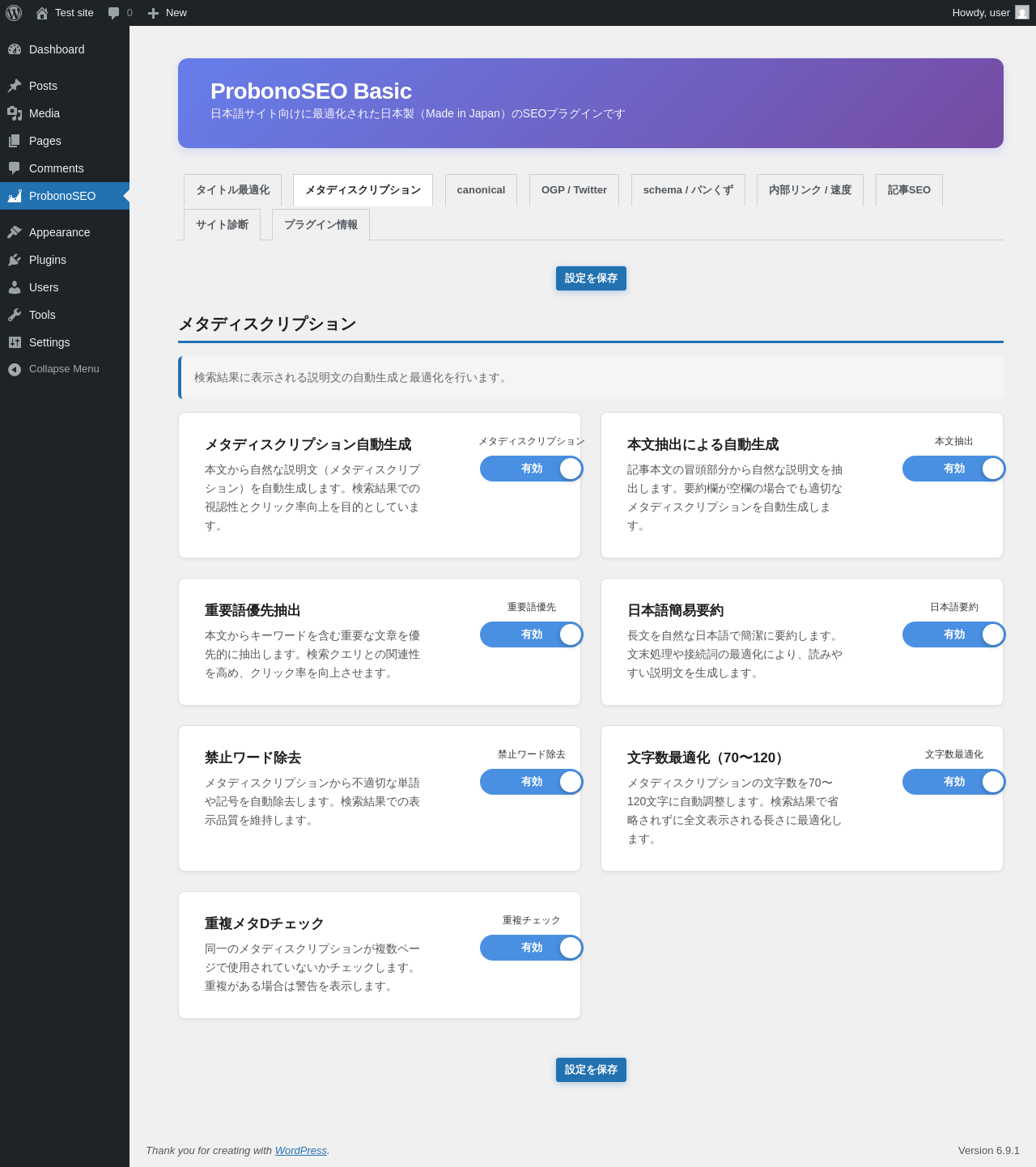This screenshot has height=1167, width=1036.
Task: Open the canonical tab
Action: 481,190
